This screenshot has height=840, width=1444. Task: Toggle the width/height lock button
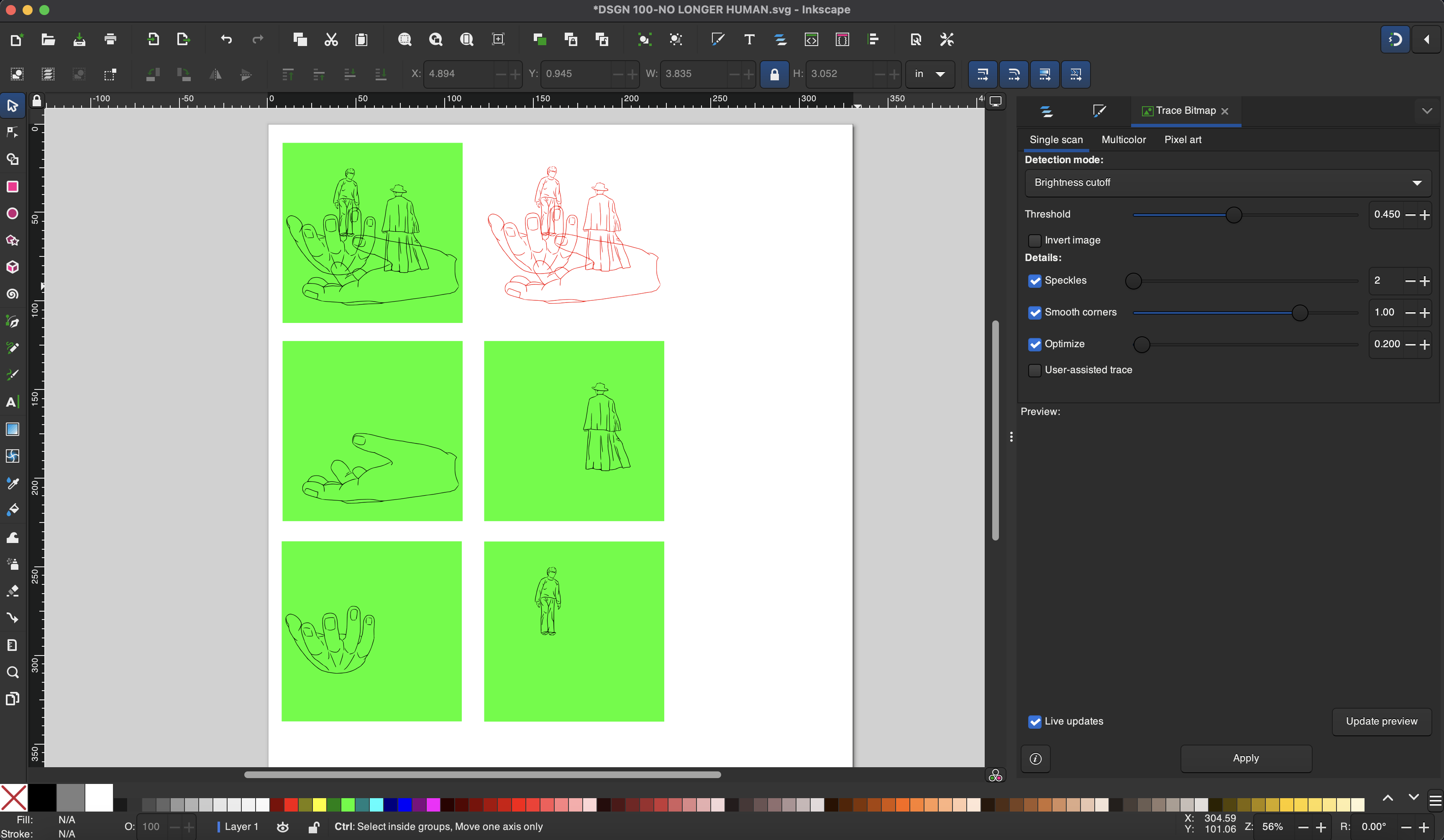tap(774, 74)
